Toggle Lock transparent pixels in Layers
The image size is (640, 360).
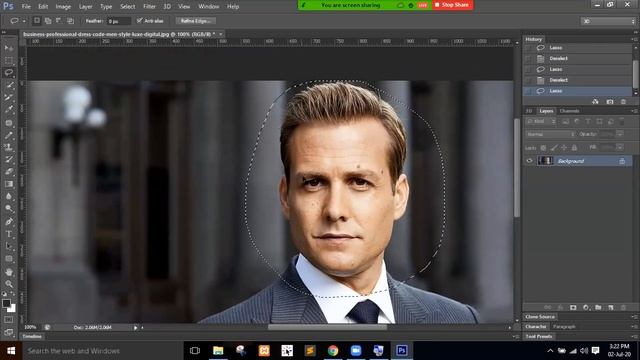tap(543, 148)
